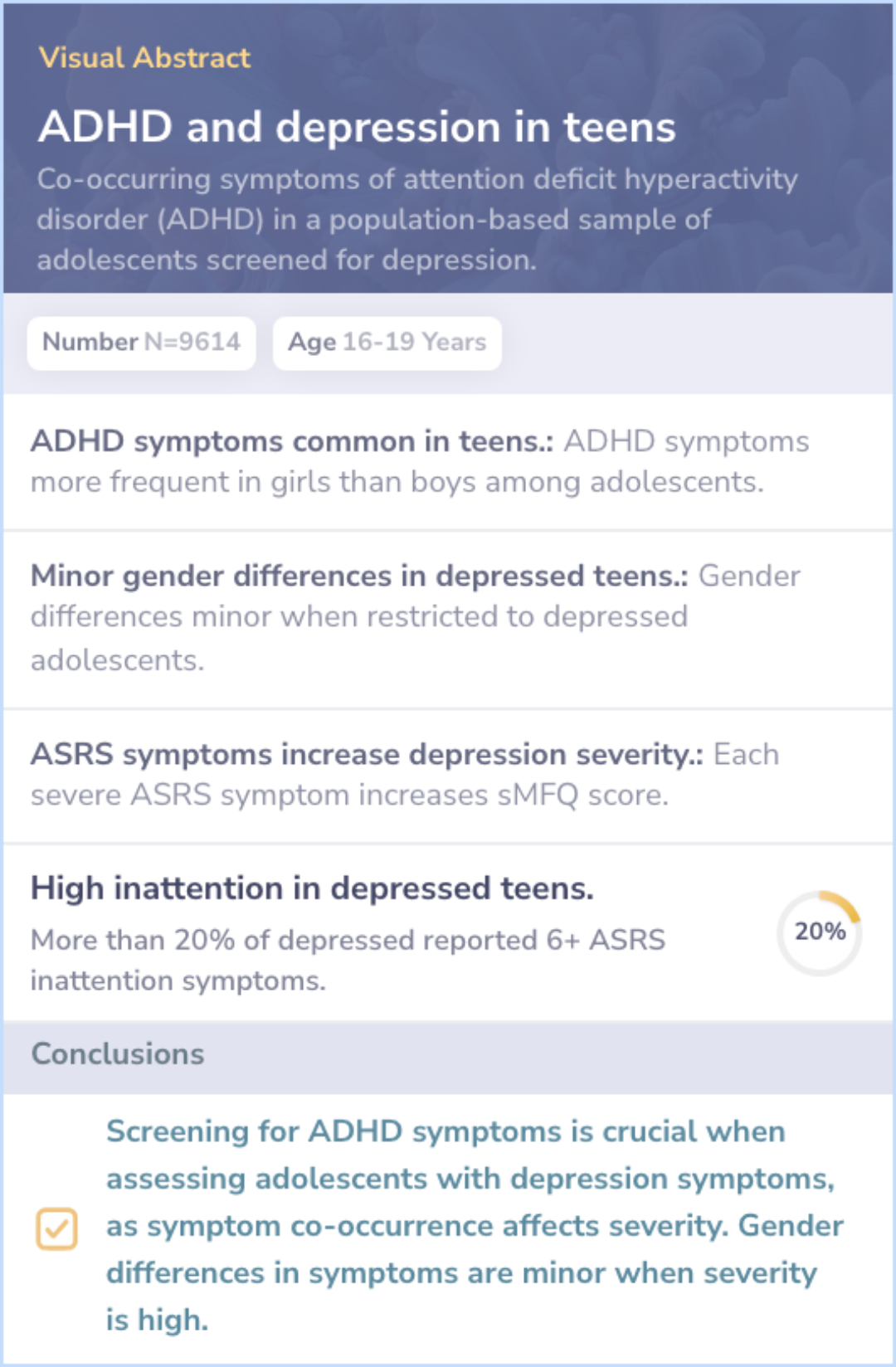Click the 16-19 Years value text
Screen dimensions: 896x1367
415,343
